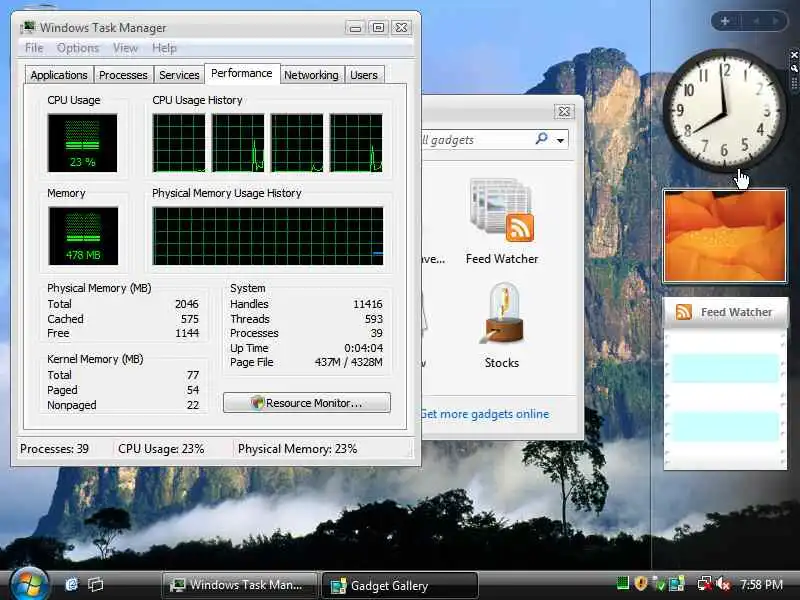Click the Clock gadget drag handle

[794, 83]
